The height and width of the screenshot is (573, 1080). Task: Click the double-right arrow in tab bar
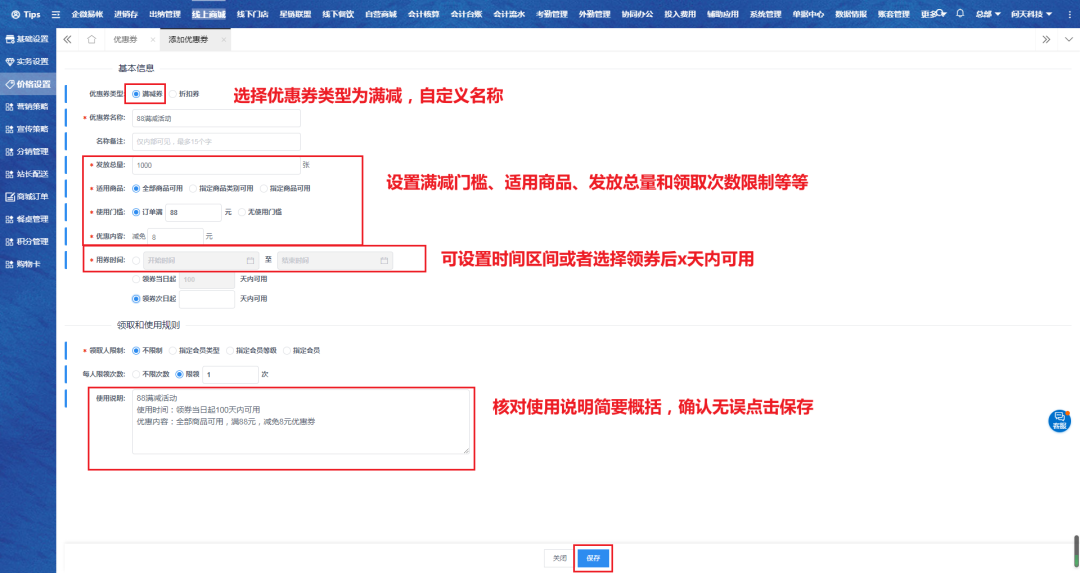[1045, 39]
